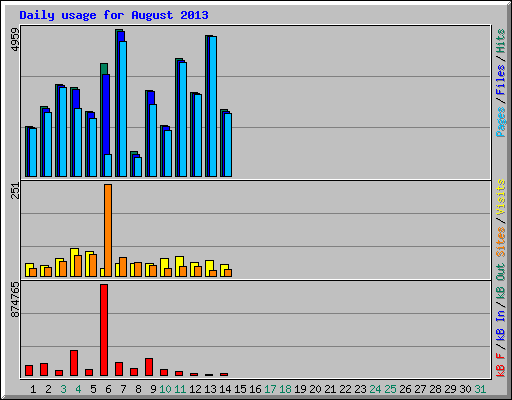The image size is (512, 400).
Task: Click the y-axis value 4959
Action: pyautogui.click(x=15, y=40)
